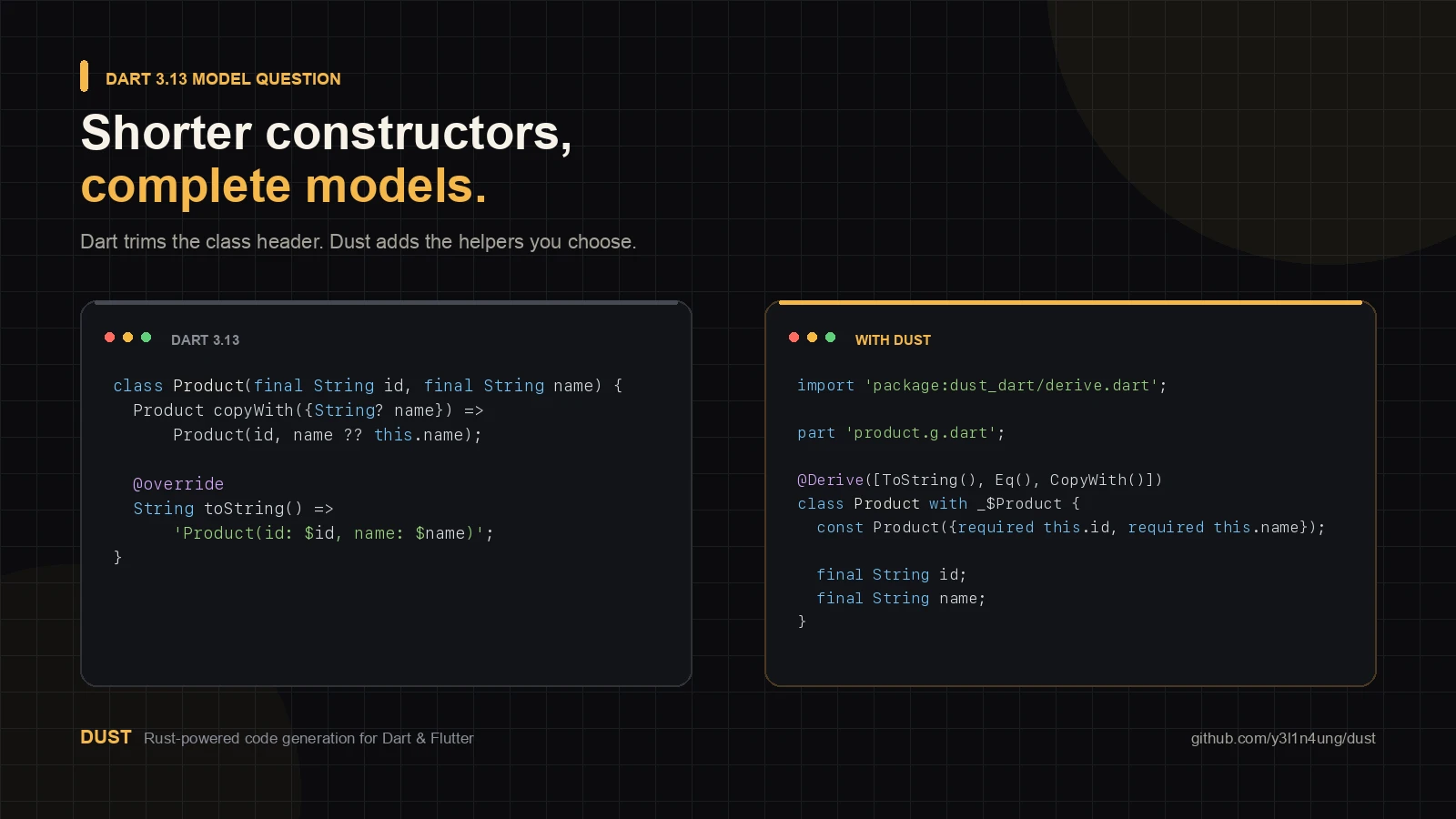Click the 'class Product with _$Product {' line
The height and width of the screenshot is (819, 1456).
tap(938, 504)
